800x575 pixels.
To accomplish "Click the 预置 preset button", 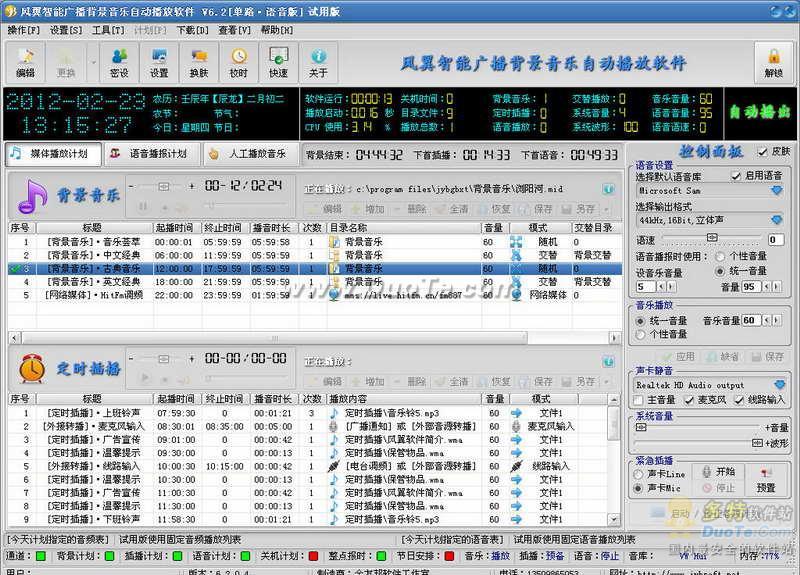I will click(x=766, y=480).
